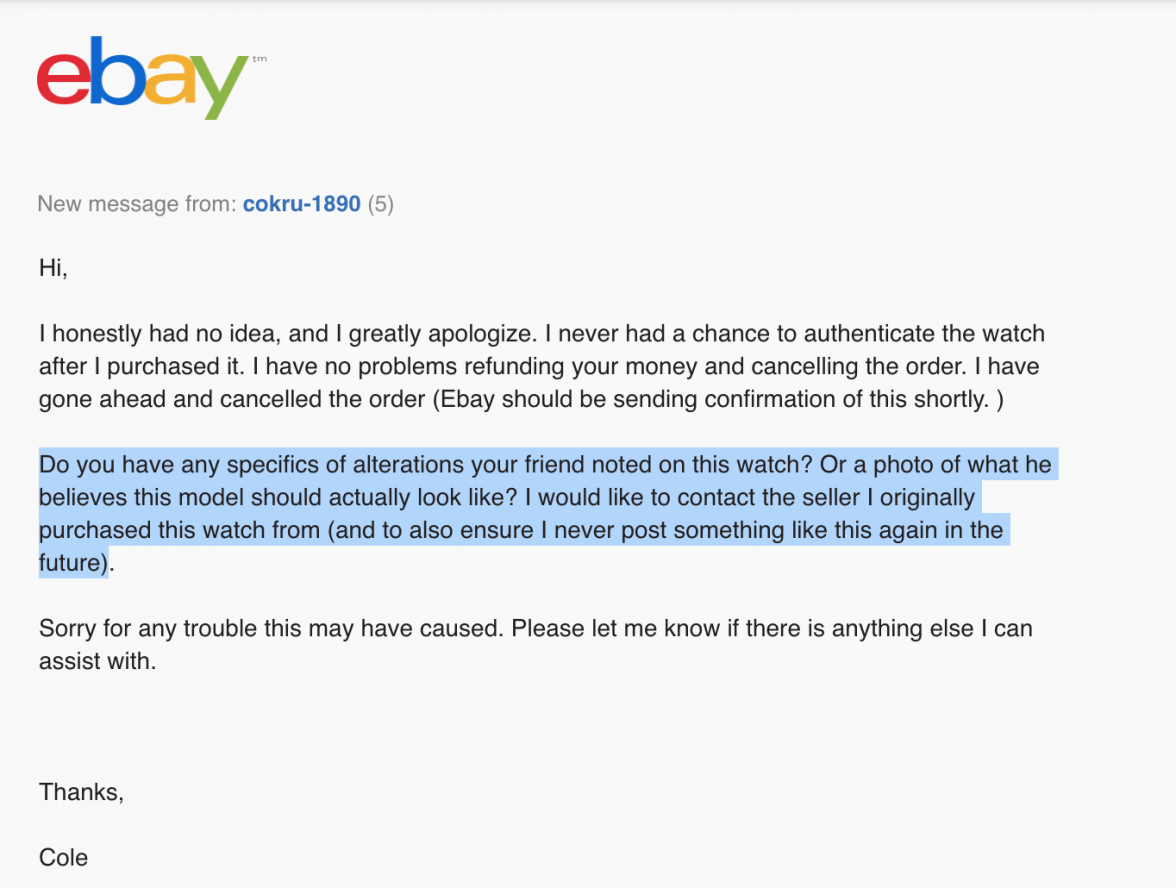Click the "Hi," greeting line
The width and height of the screenshot is (1176, 888).
(53, 268)
